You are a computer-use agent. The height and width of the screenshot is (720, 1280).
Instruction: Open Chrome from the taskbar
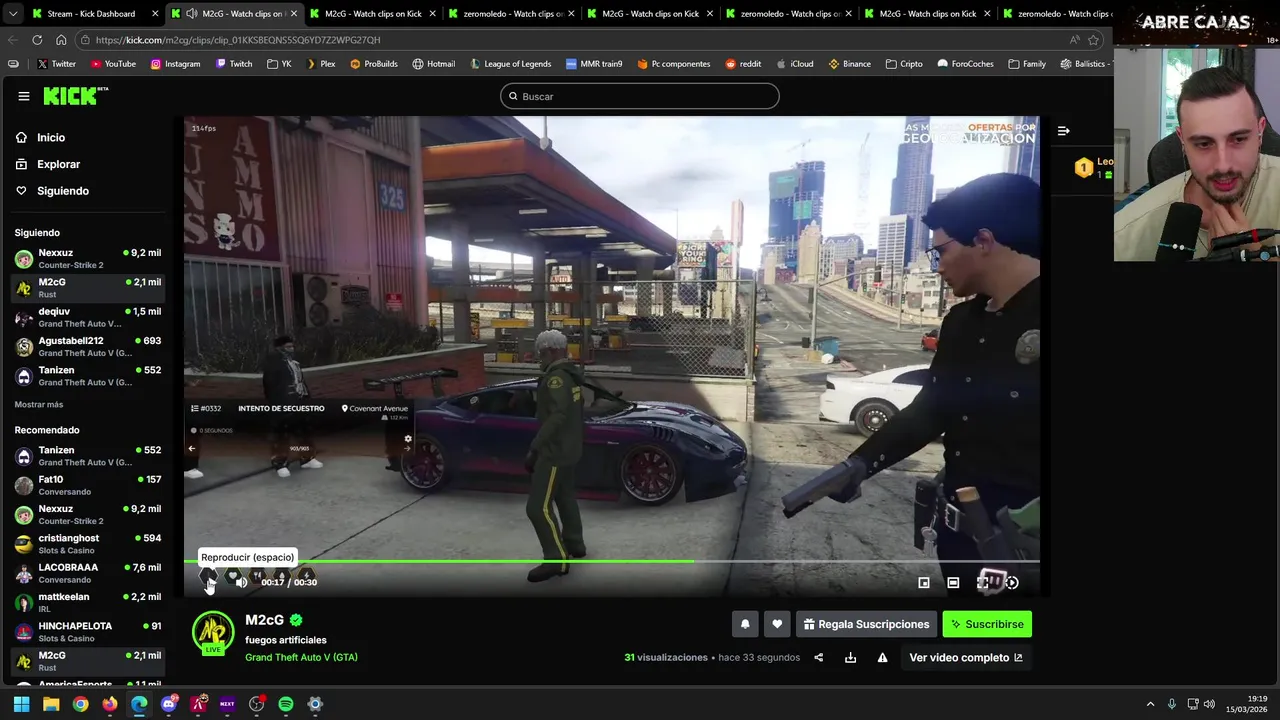80,704
